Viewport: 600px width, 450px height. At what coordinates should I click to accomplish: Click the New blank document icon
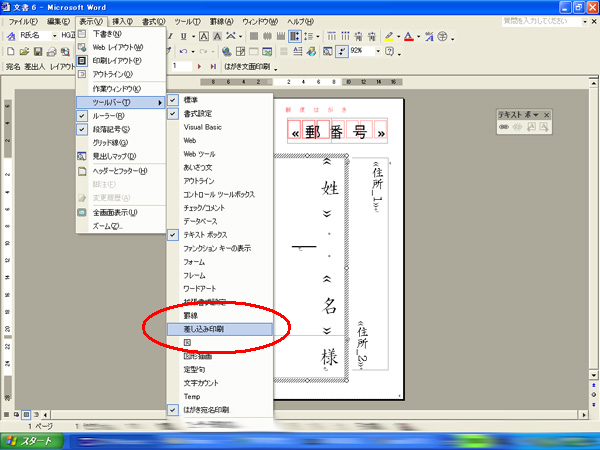point(11,51)
